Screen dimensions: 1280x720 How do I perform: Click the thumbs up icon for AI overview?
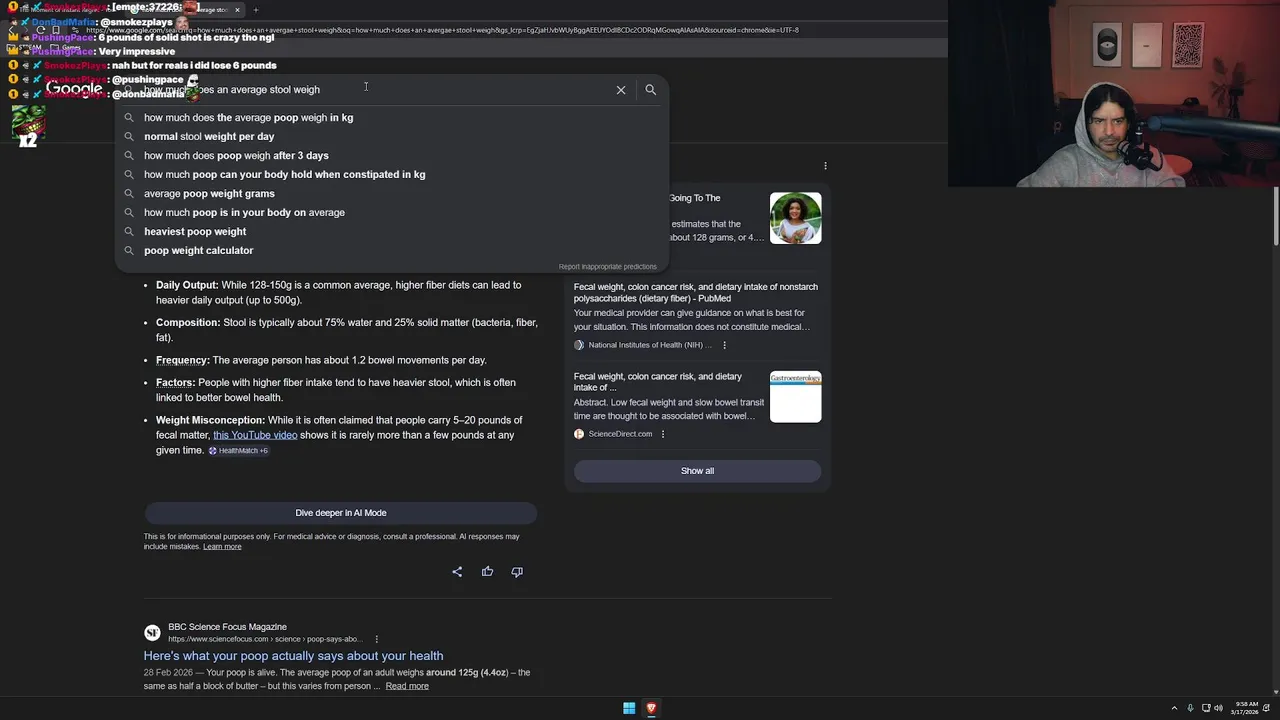[x=487, y=572]
